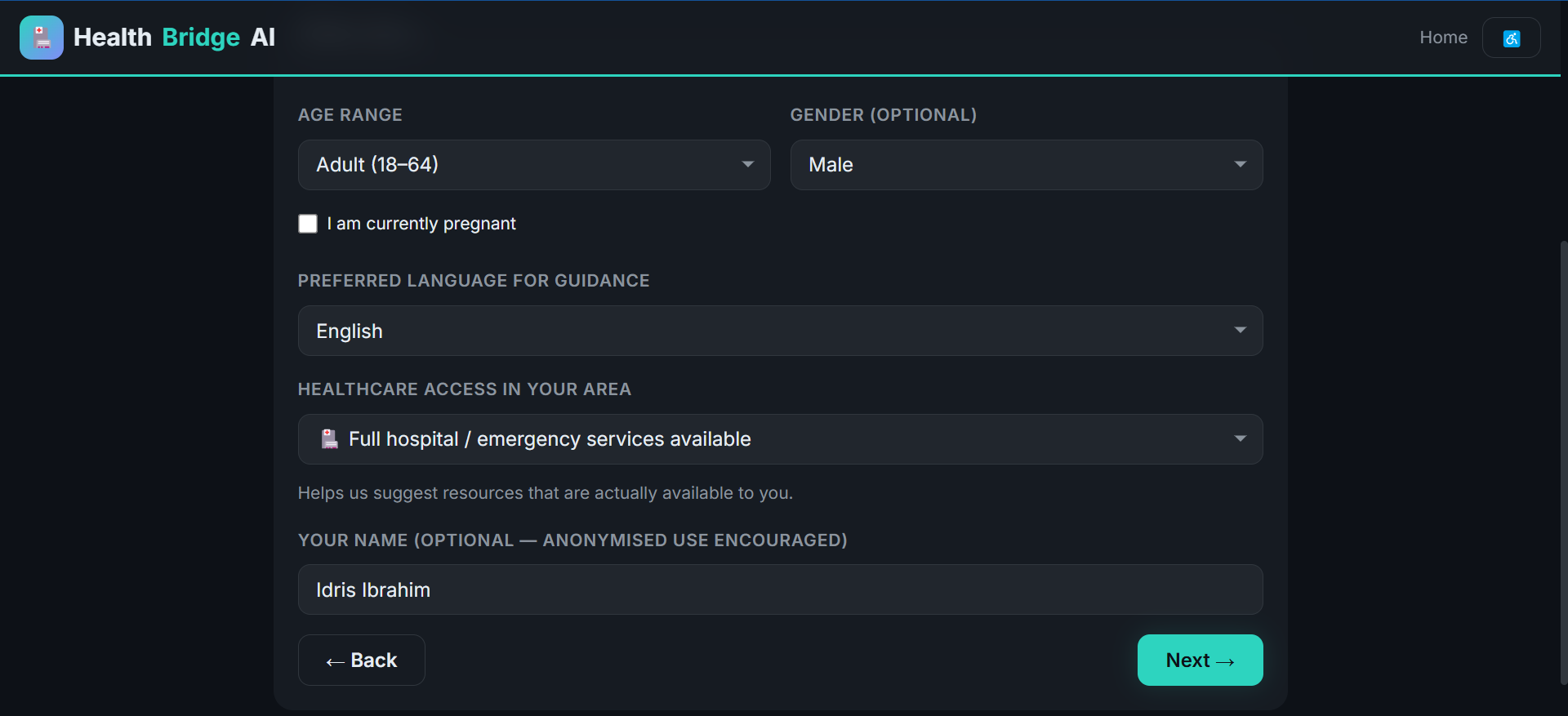Image resolution: width=1568 pixels, height=716 pixels.
Task: Click the caret arrow on the English language field
Action: coord(1240,330)
